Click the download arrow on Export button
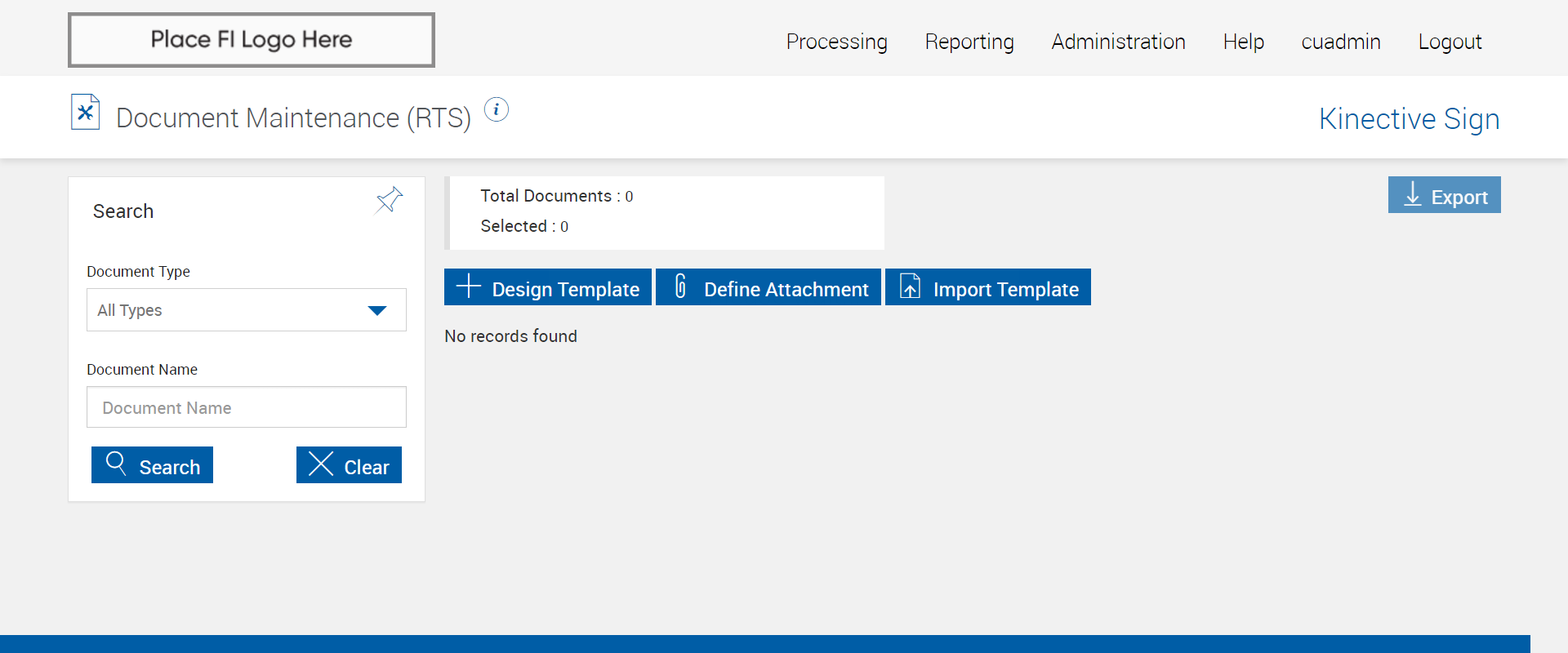This screenshot has width=1568, height=653. pos(1413,194)
